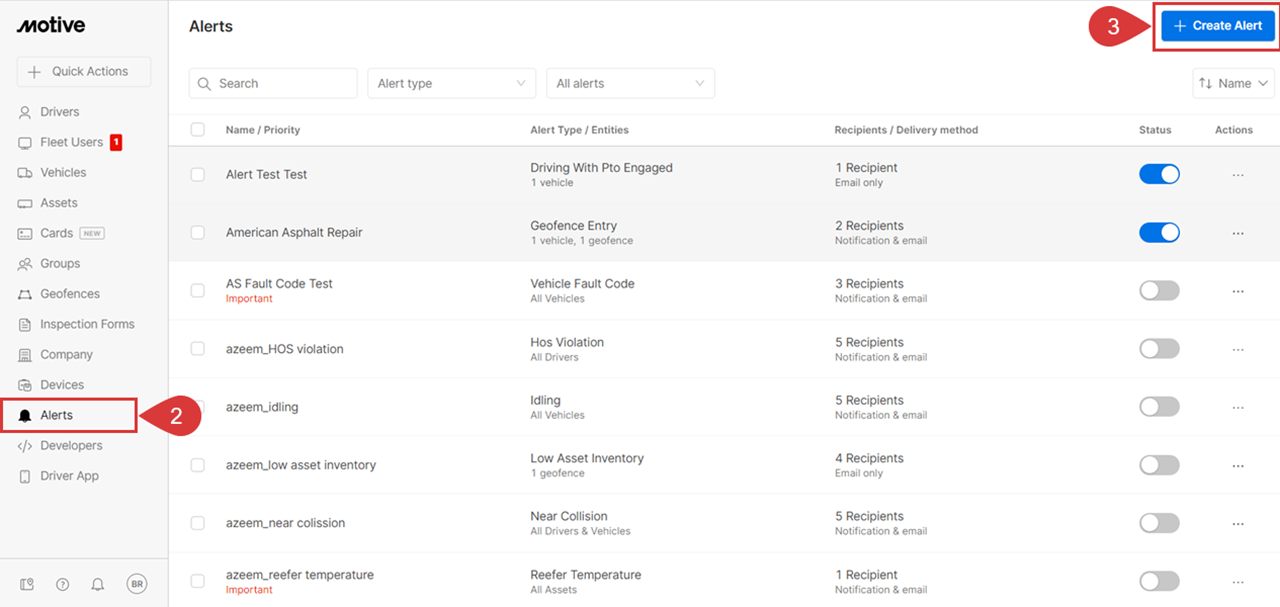Click the Create Alert button
The height and width of the screenshot is (607, 1280).
tap(1217, 26)
